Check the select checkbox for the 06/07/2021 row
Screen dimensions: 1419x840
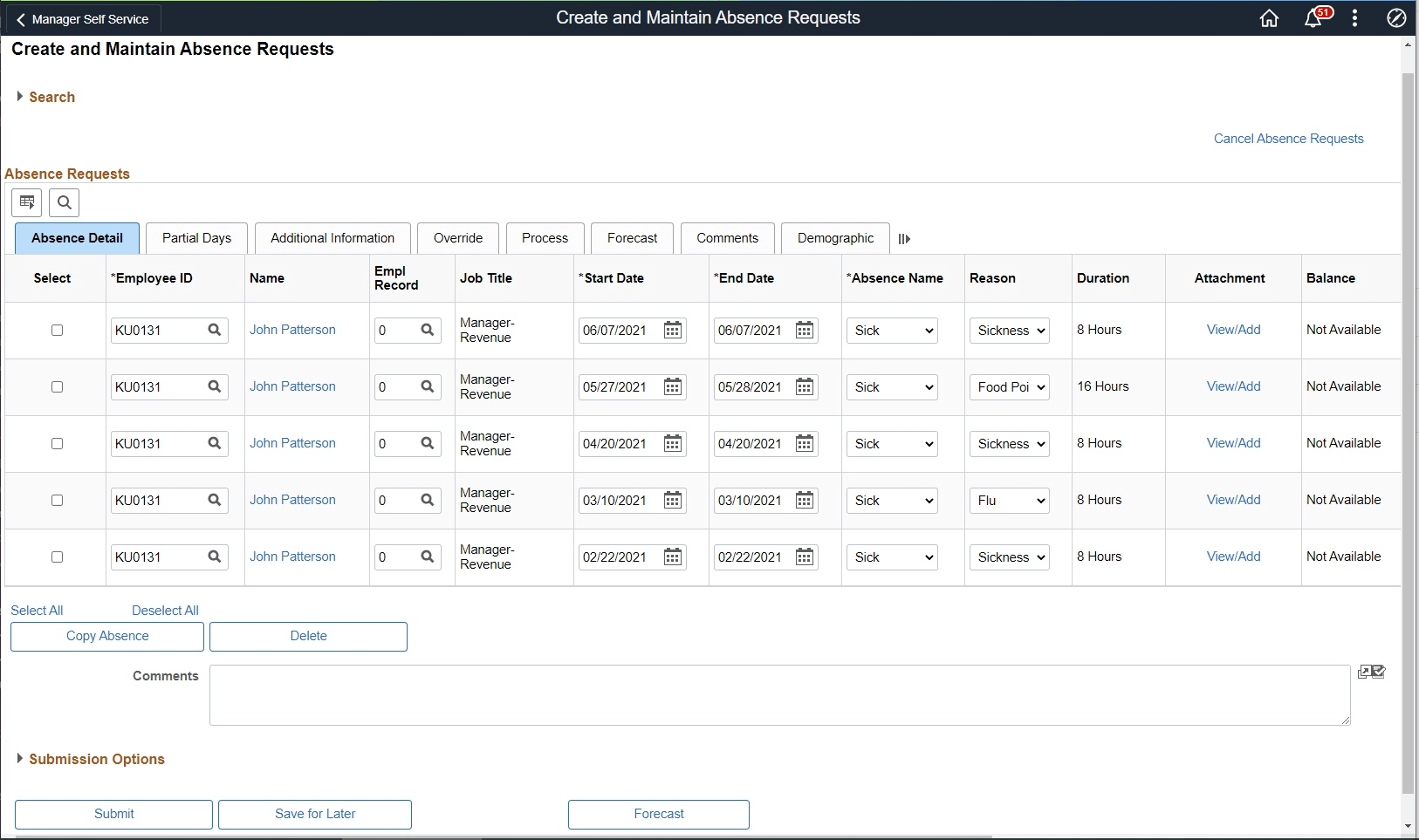pyautogui.click(x=56, y=330)
